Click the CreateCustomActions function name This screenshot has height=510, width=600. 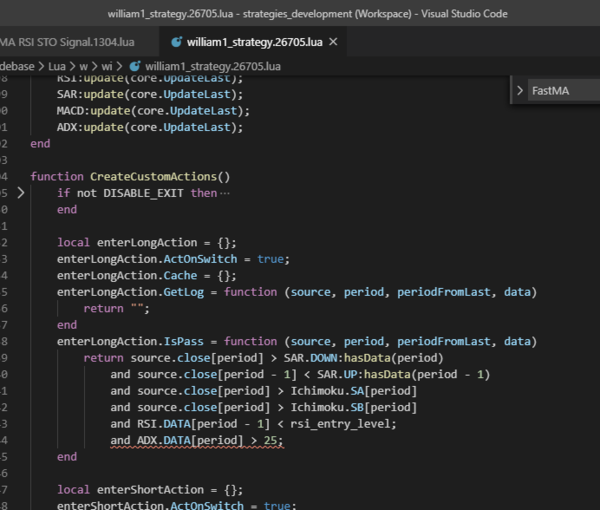pyautogui.click(x=153, y=176)
